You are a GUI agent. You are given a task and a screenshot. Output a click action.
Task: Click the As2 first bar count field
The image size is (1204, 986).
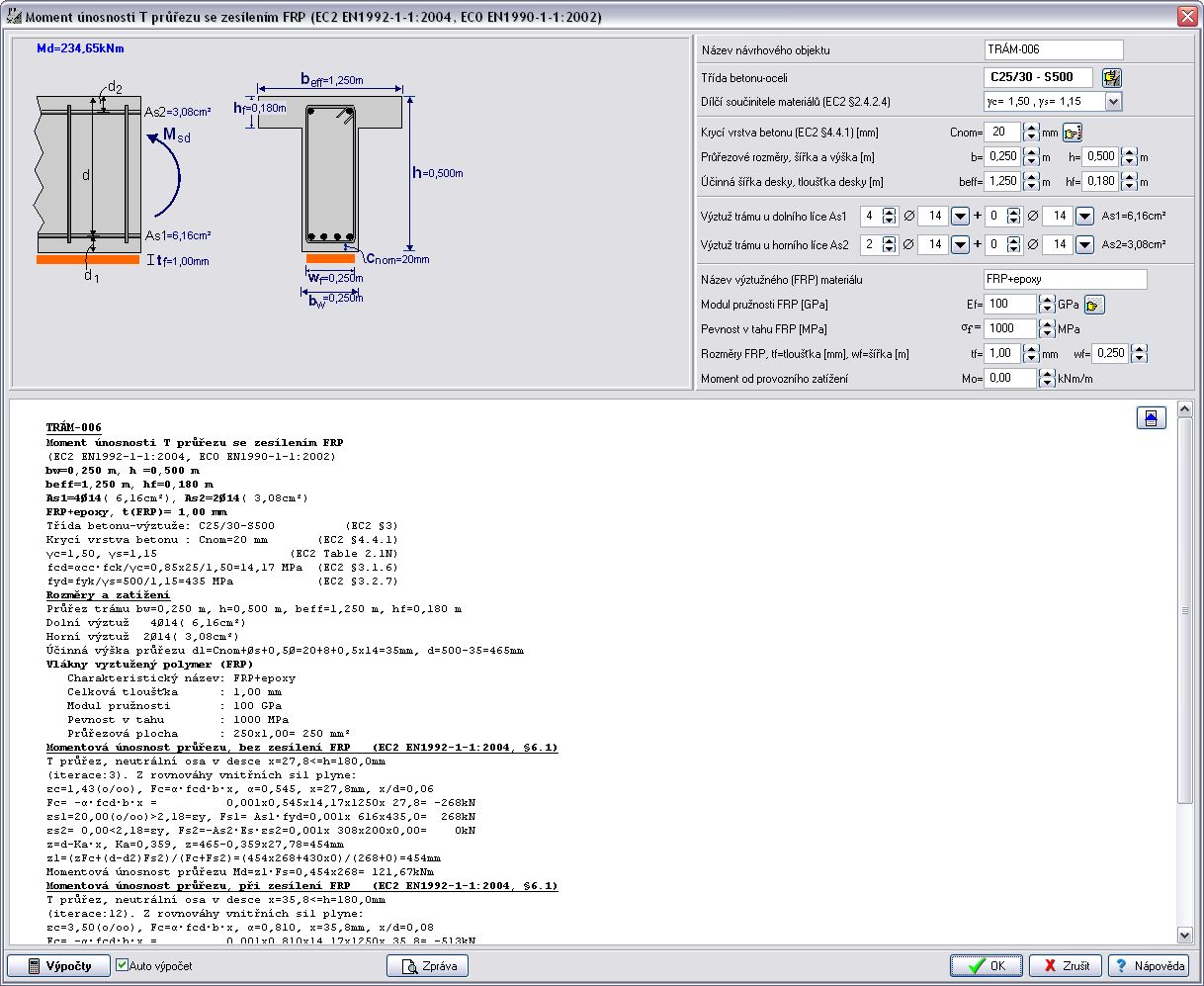pyautogui.click(x=870, y=244)
